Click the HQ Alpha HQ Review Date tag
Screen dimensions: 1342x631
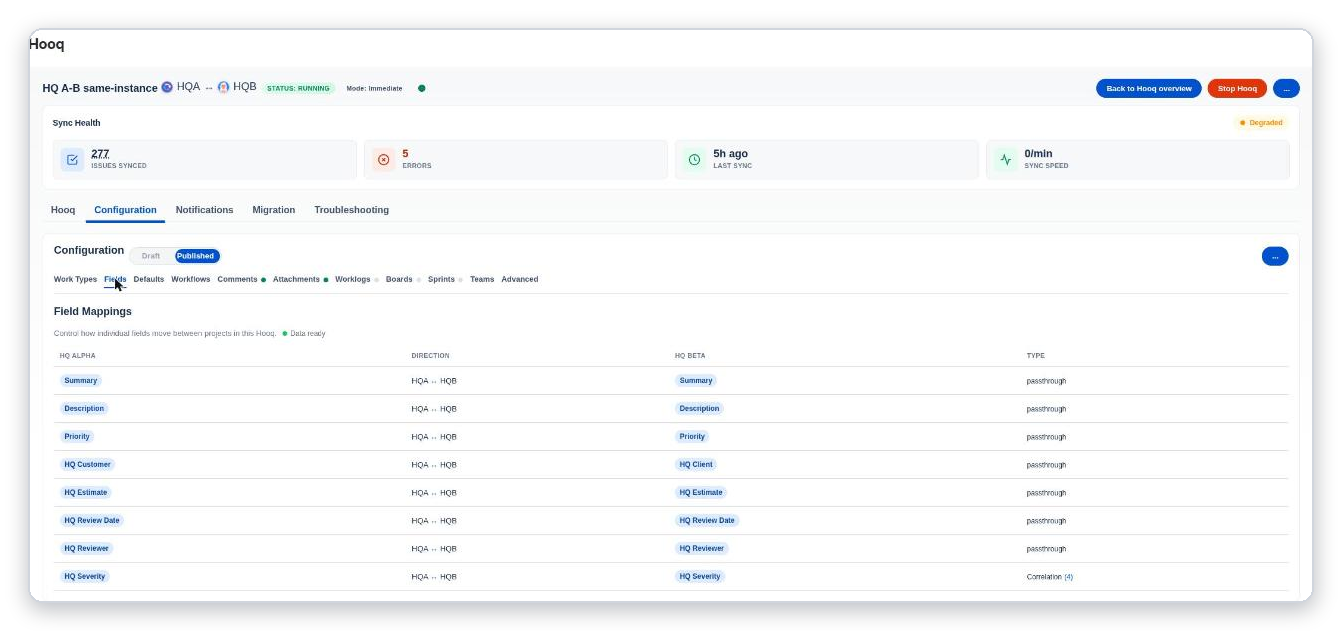(91, 521)
